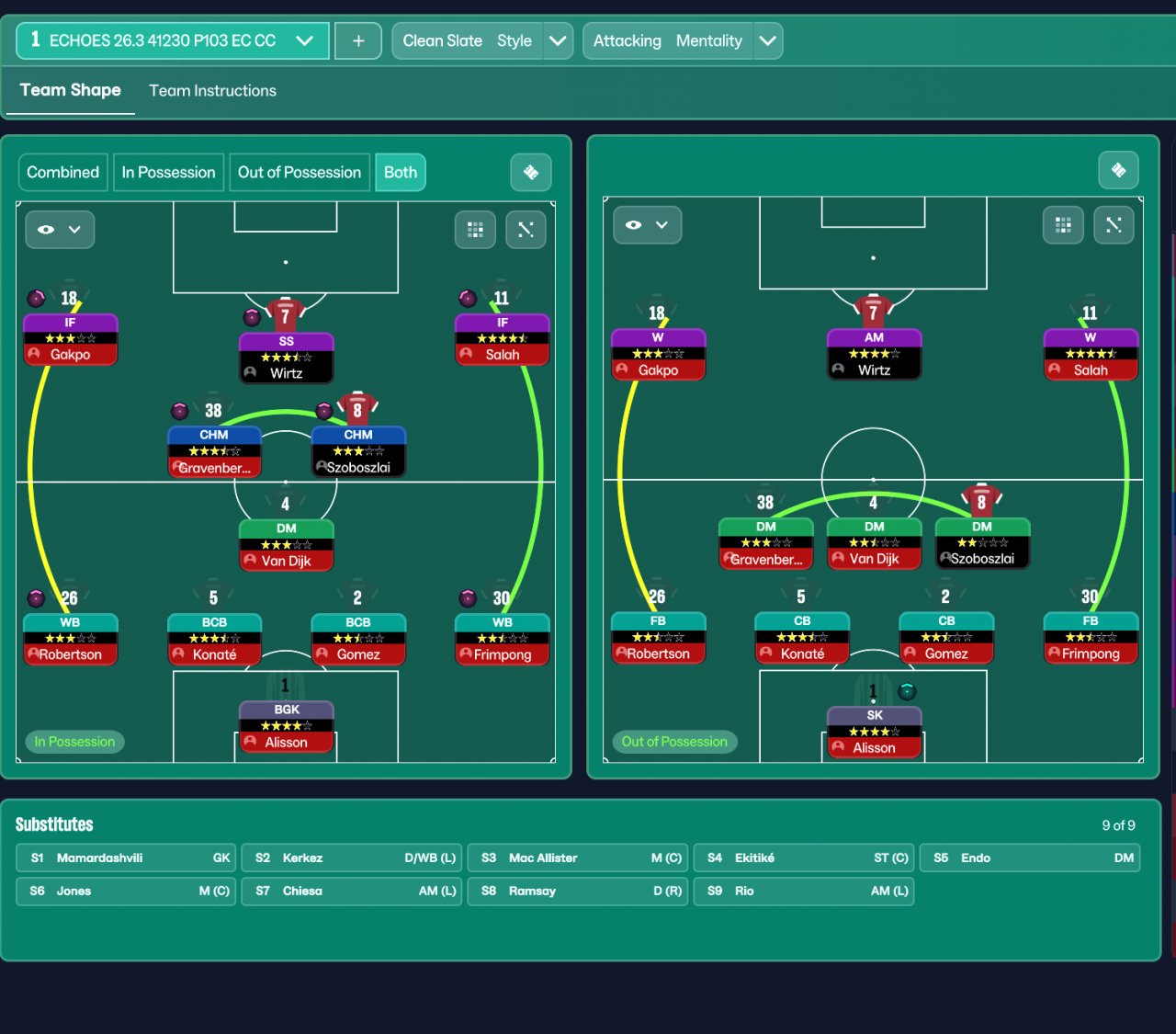Click the plus button to add tactic
This screenshot has height=1034, width=1176.
pyautogui.click(x=358, y=40)
